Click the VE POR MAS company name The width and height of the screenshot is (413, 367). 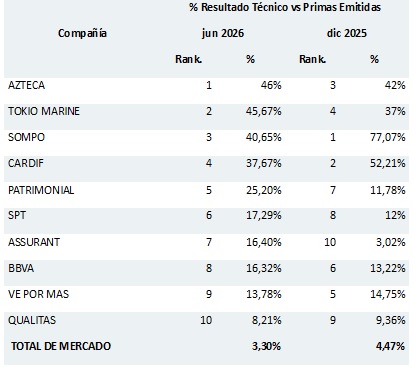coord(38,294)
